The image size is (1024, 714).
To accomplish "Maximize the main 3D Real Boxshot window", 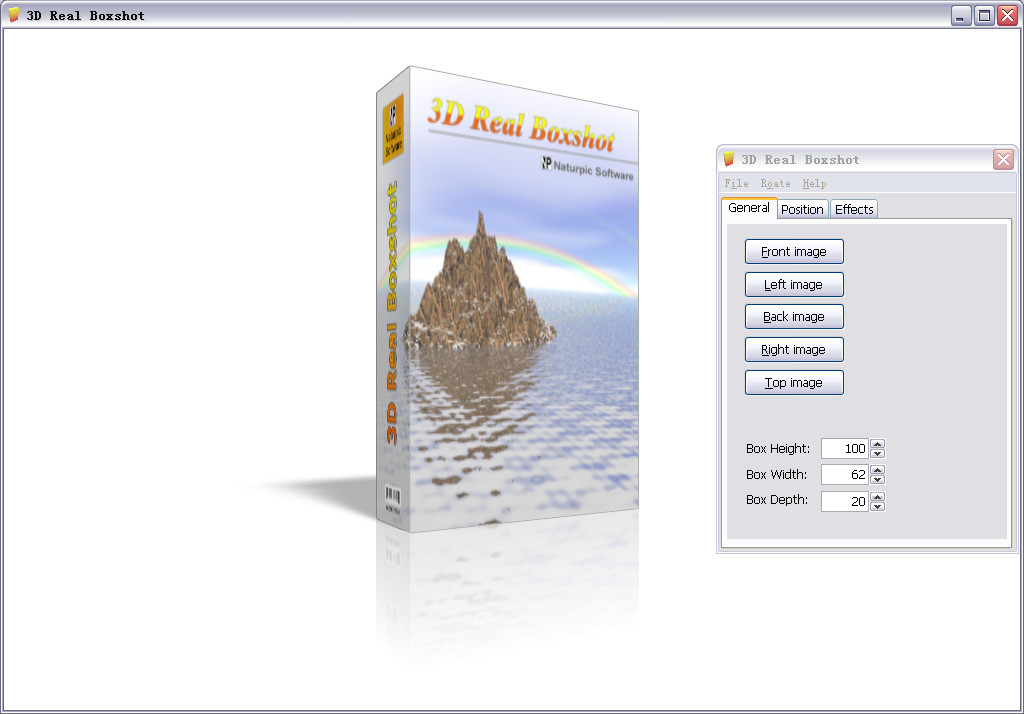I will pyautogui.click(x=984, y=15).
